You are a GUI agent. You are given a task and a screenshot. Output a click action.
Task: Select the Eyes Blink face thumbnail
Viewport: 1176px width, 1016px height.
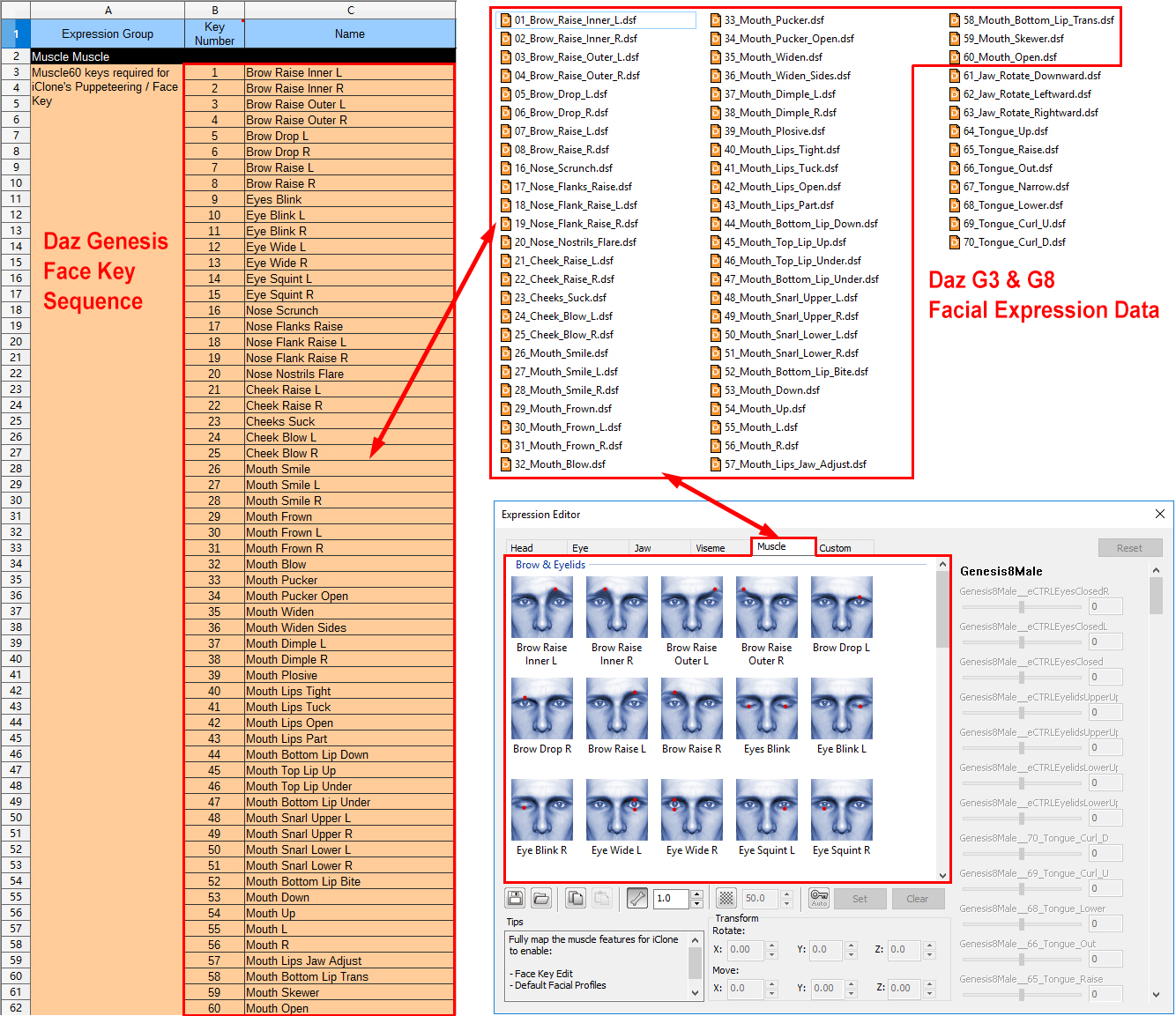[x=767, y=708]
